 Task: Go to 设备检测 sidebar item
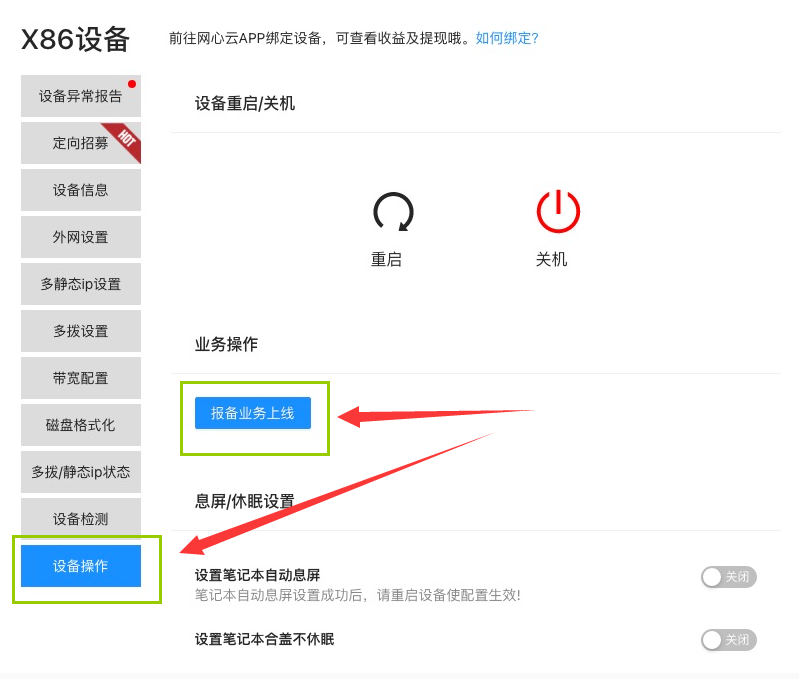coord(81,519)
